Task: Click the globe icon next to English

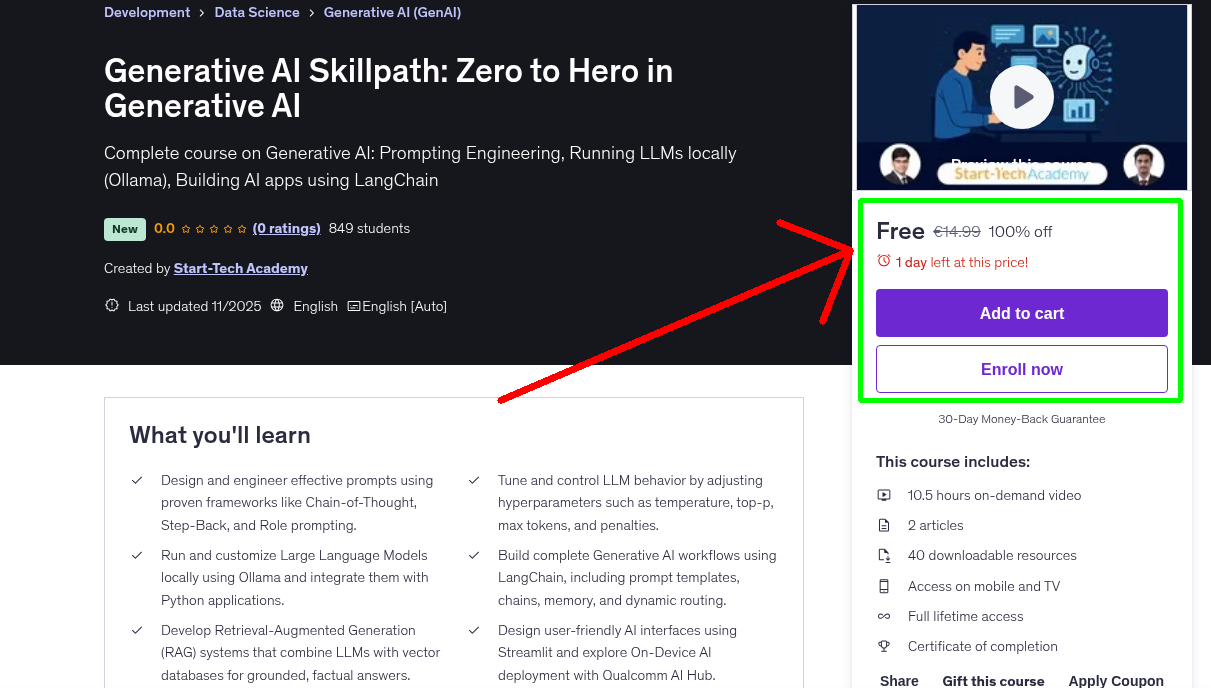Action: 277,306
